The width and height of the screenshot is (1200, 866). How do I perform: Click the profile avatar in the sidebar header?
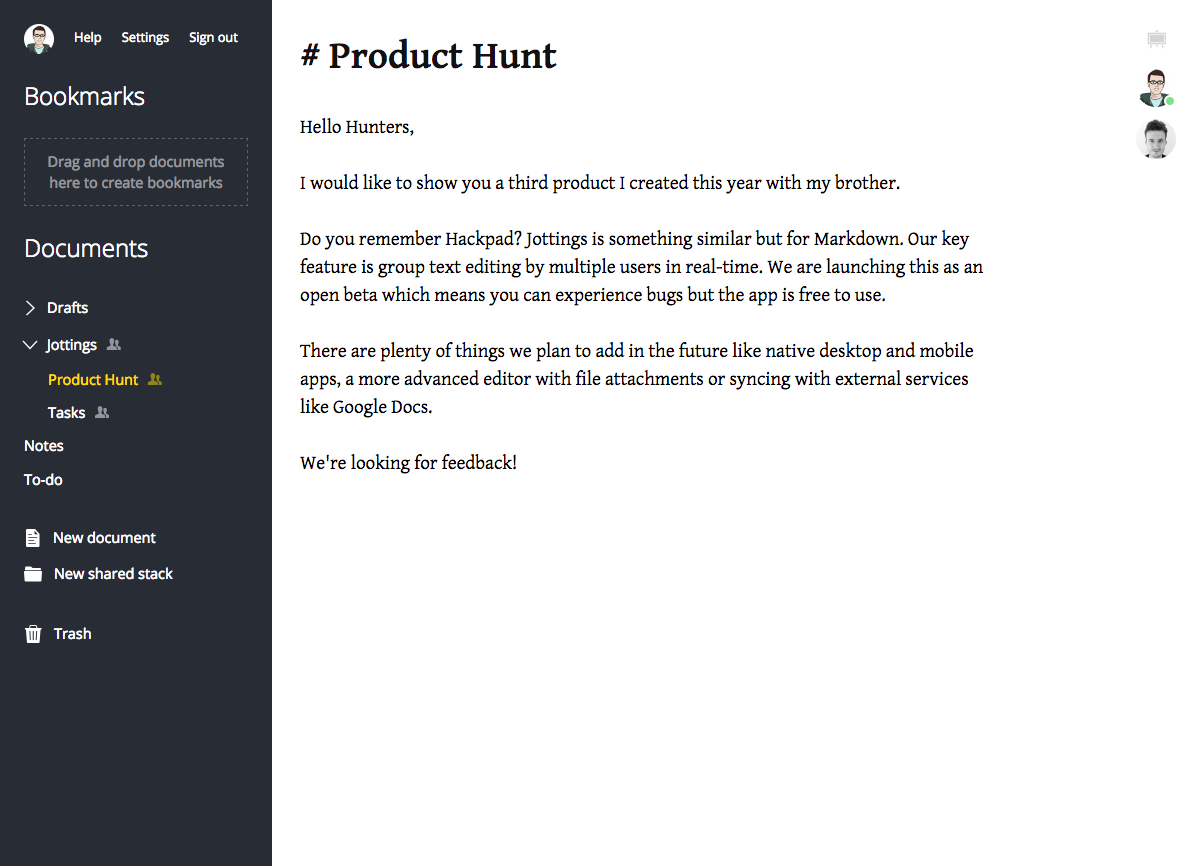[39, 38]
